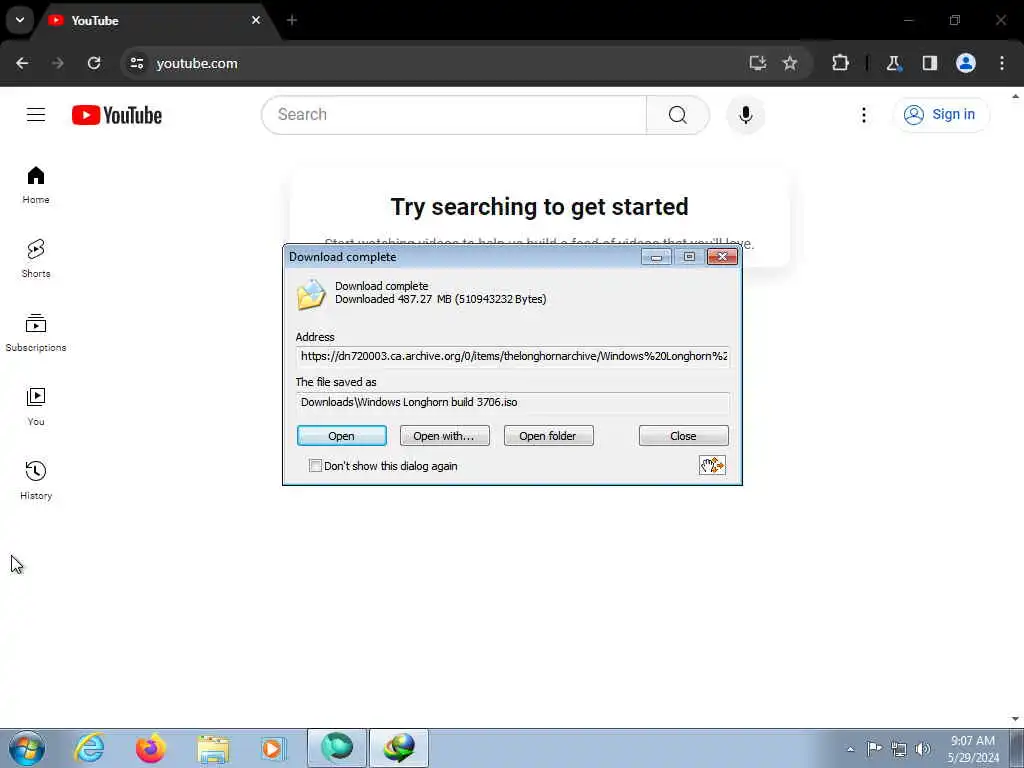Bookmark this page with the star icon

[790, 63]
